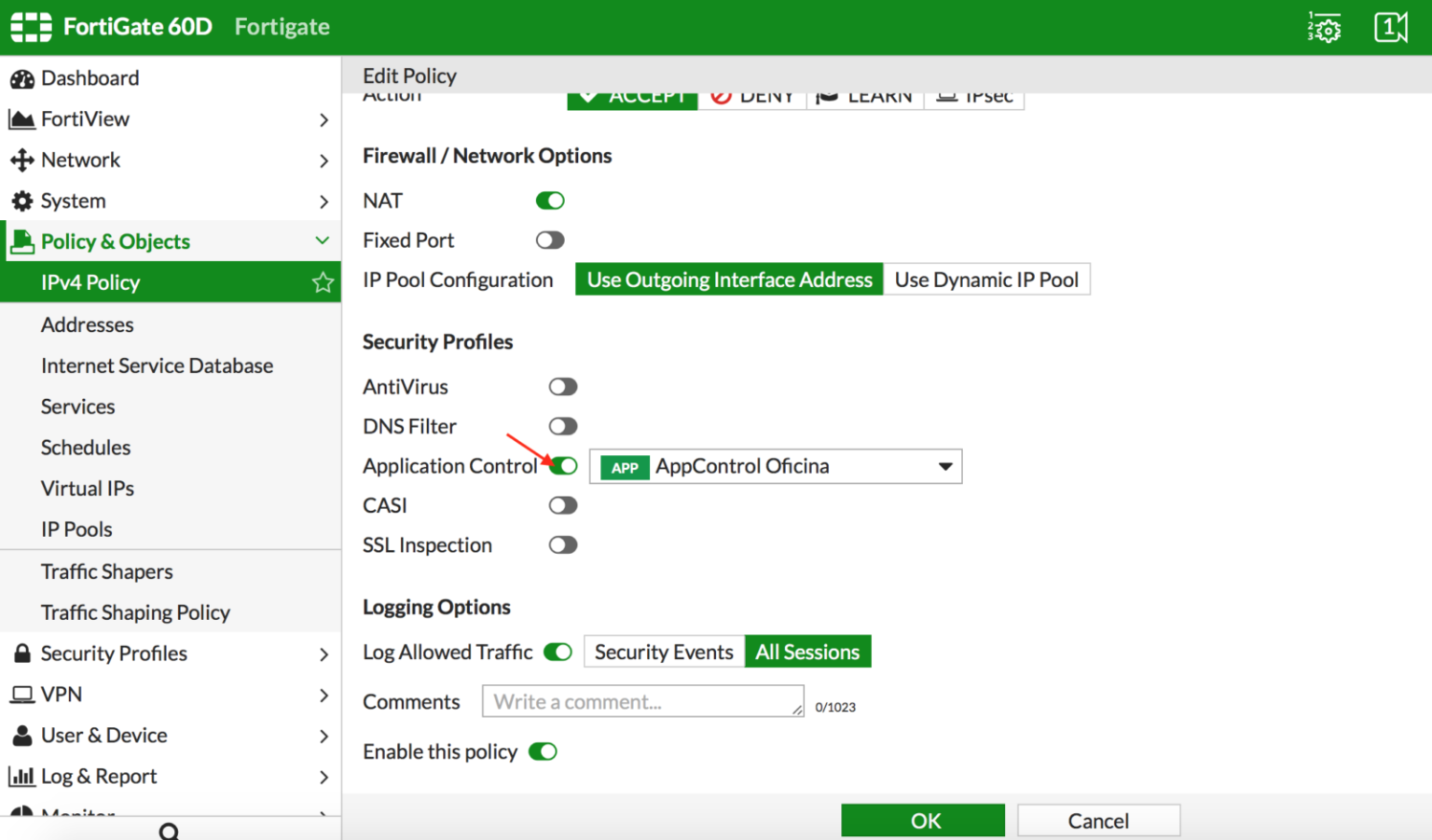Open the setup wizard icon
1432x840 pixels.
pyautogui.click(x=1324, y=28)
